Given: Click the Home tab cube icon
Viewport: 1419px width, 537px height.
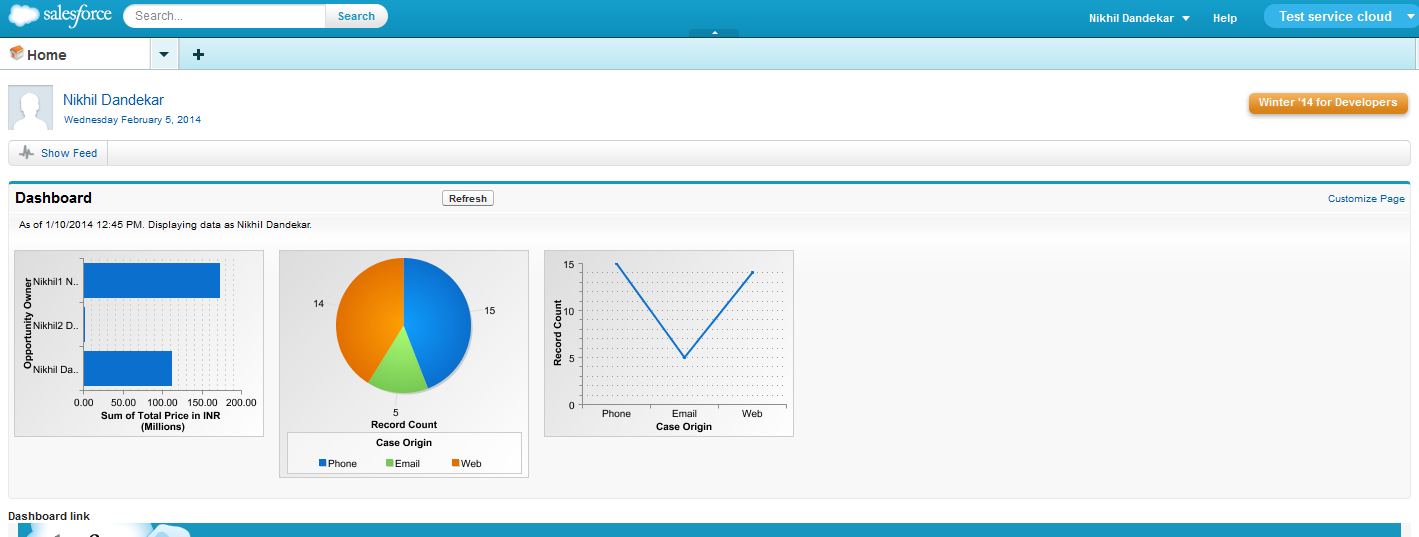Looking at the screenshot, I should pyautogui.click(x=16, y=54).
